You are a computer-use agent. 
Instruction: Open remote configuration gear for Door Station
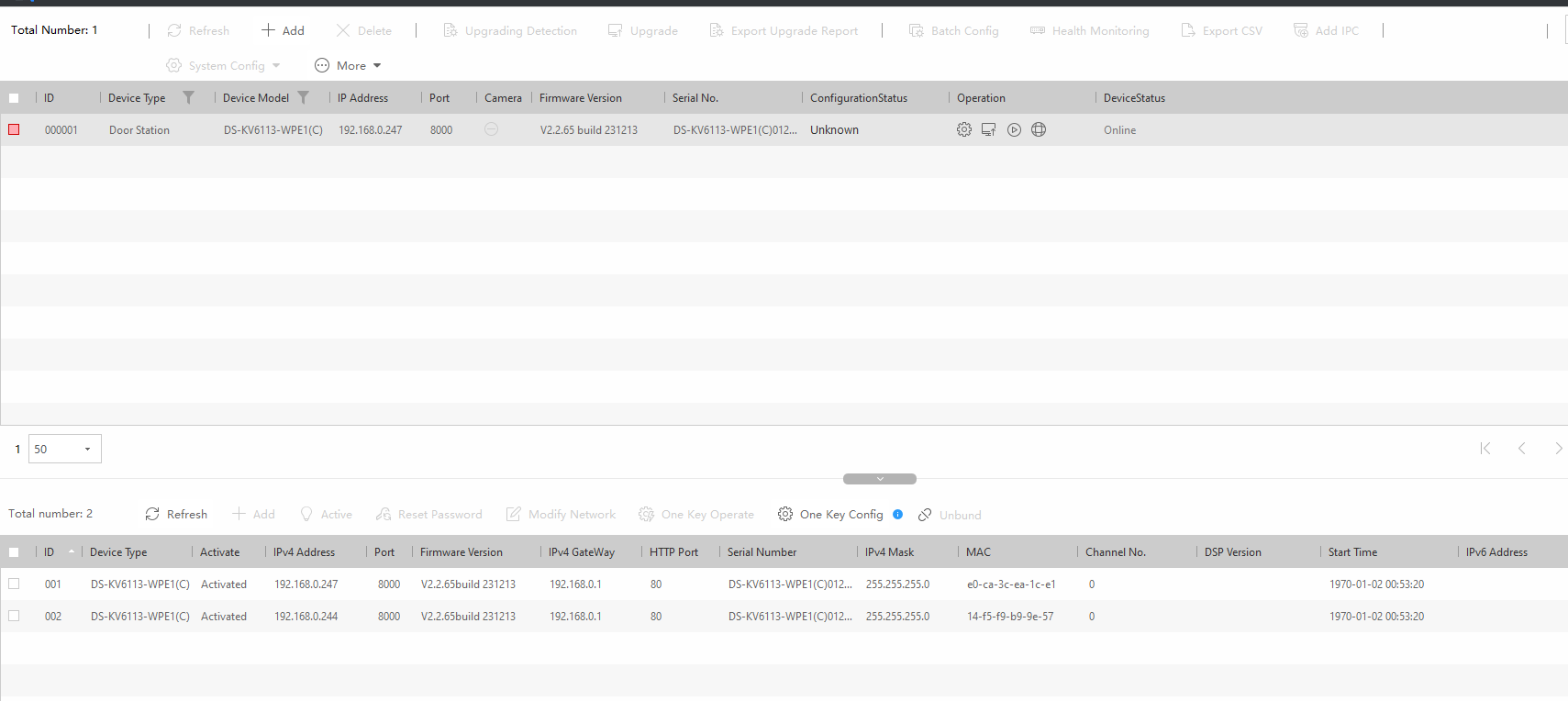pos(963,130)
